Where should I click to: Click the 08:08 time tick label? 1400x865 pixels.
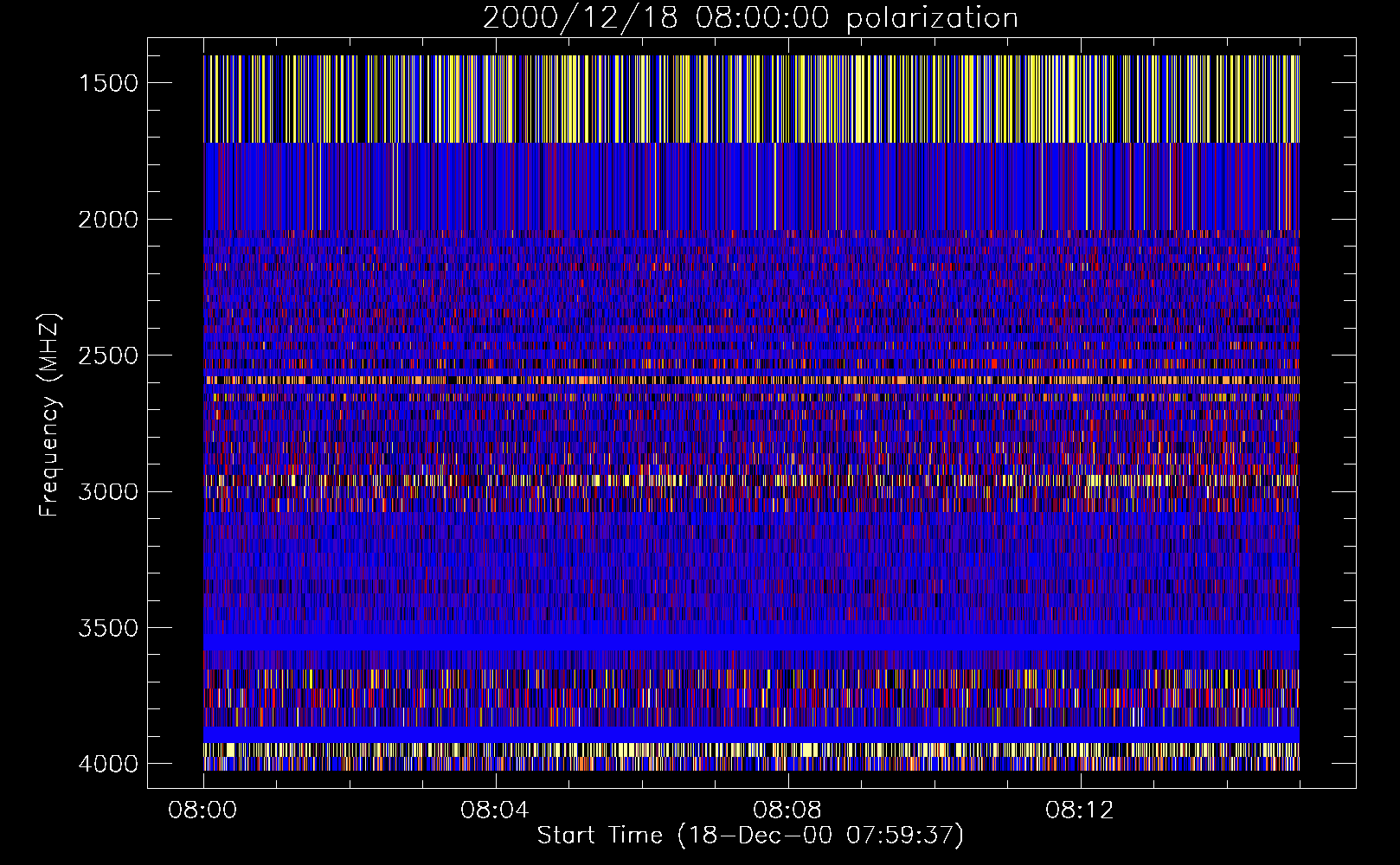click(x=787, y=811)
